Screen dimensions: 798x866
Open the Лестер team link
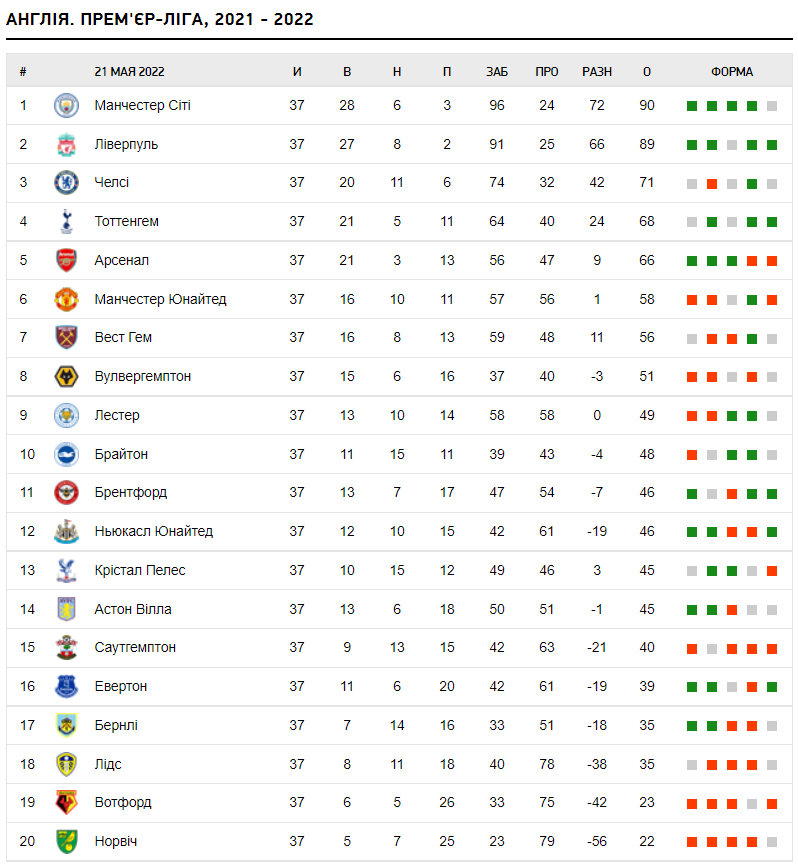(x=117, y=415)
